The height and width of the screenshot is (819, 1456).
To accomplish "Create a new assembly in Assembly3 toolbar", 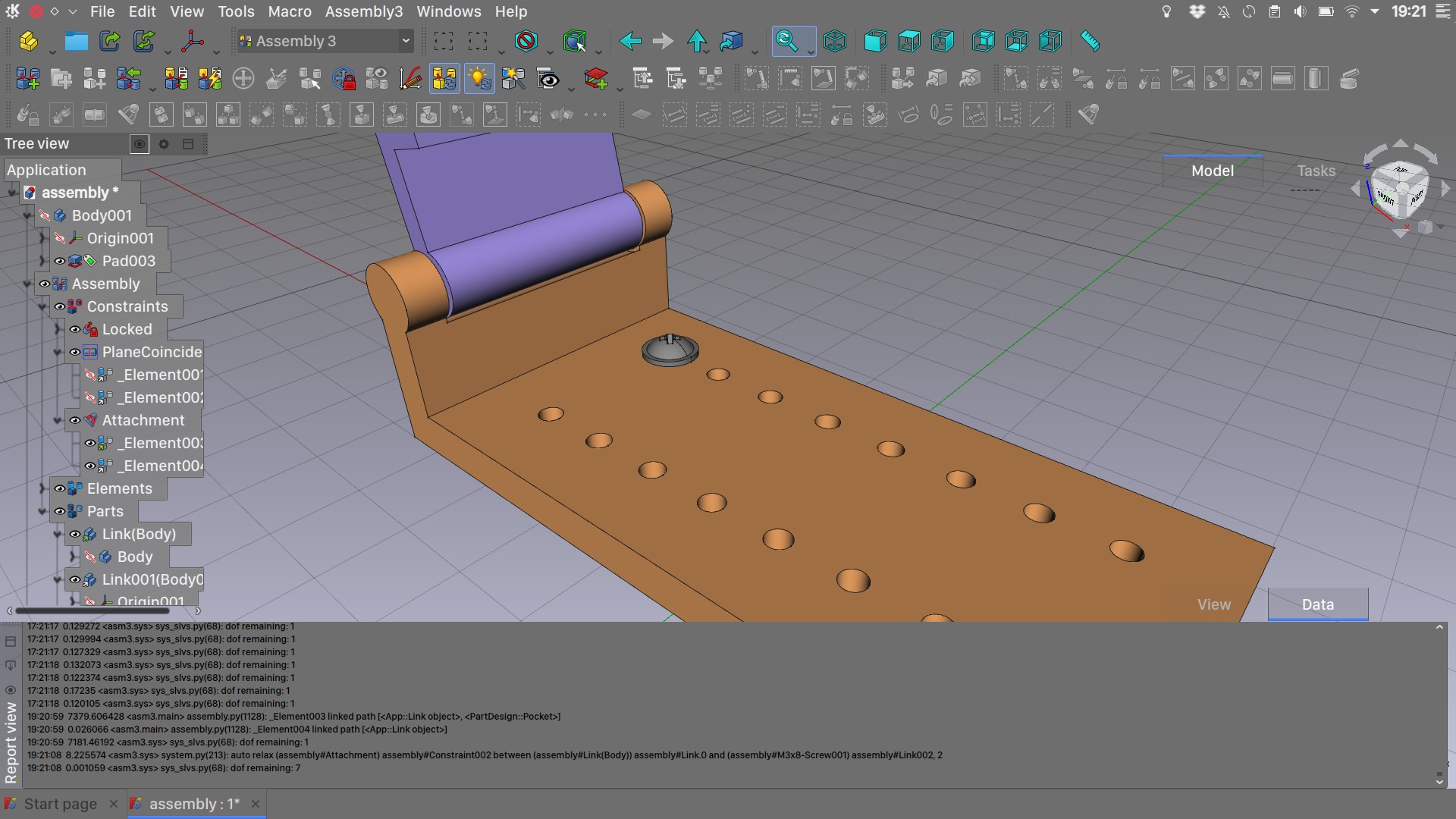I will (x=28, y=78).
